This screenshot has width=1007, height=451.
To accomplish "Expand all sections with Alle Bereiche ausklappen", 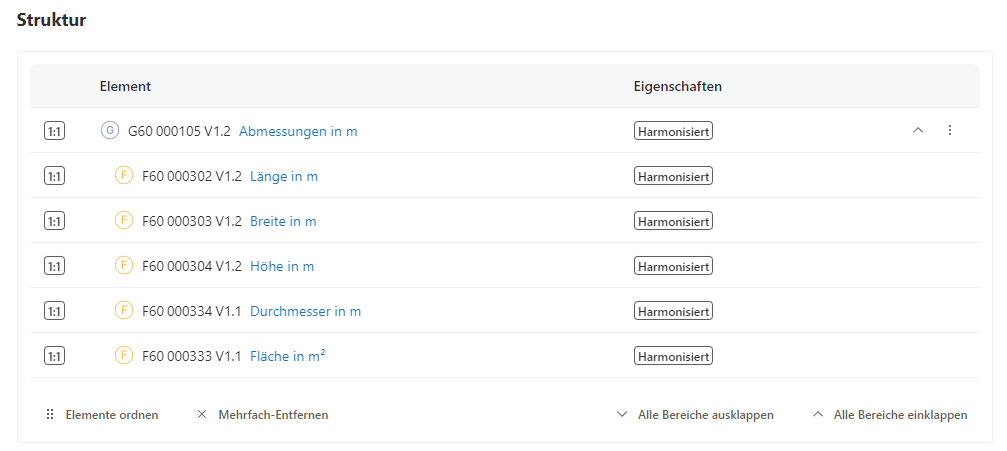I will click(x=695, y=415).
